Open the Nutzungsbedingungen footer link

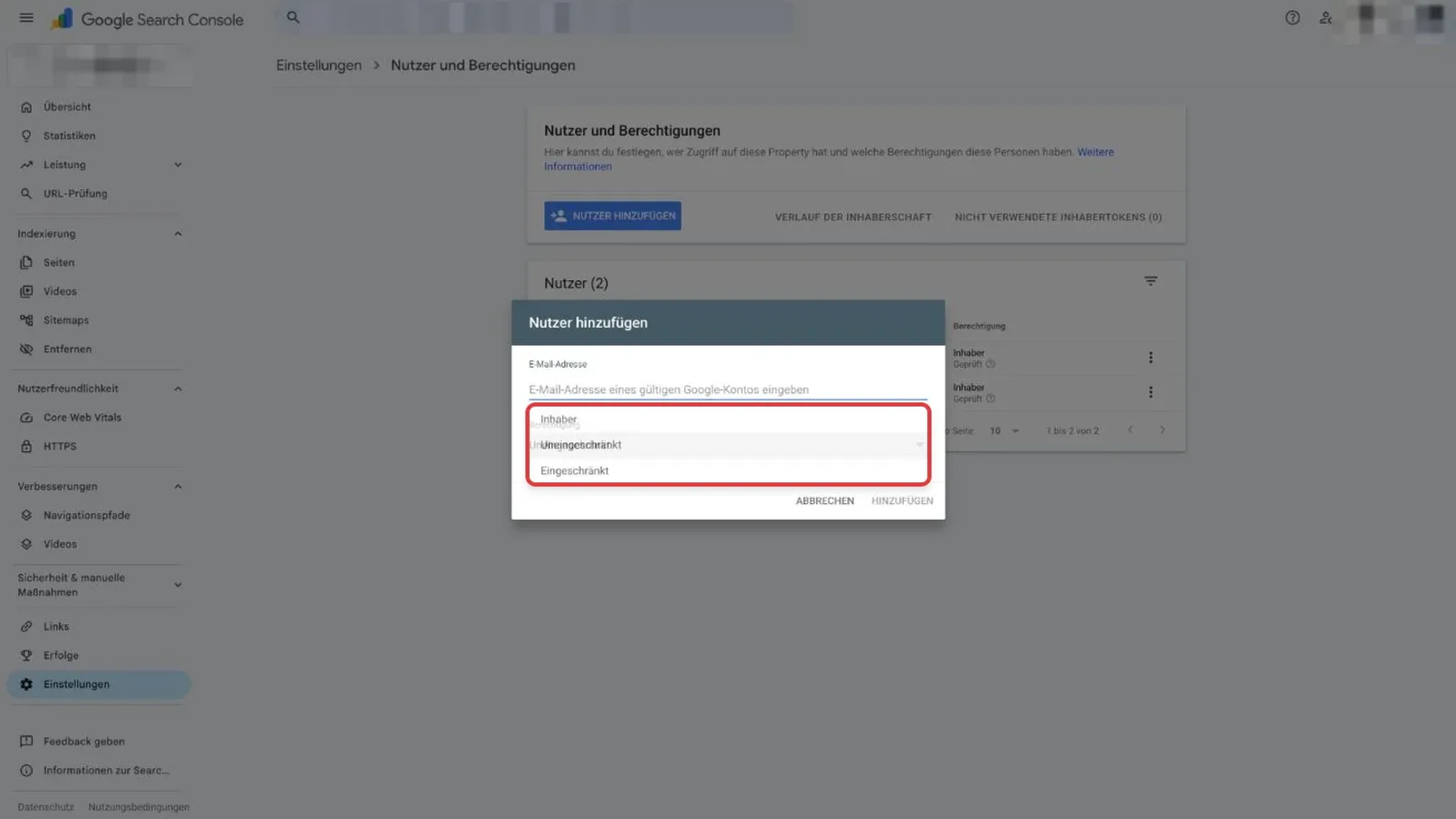[138, 807]
